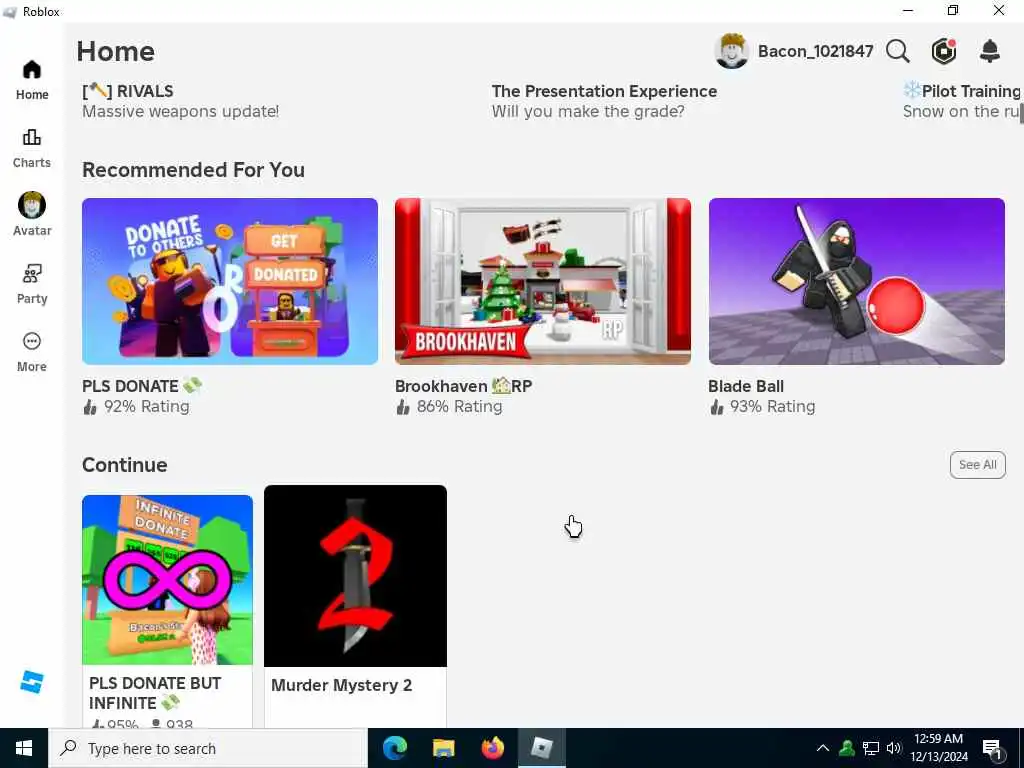This screenshot has height=768, width=1024.
Task: Click the RIVALS event title
Action: click(x=128, y=91)
